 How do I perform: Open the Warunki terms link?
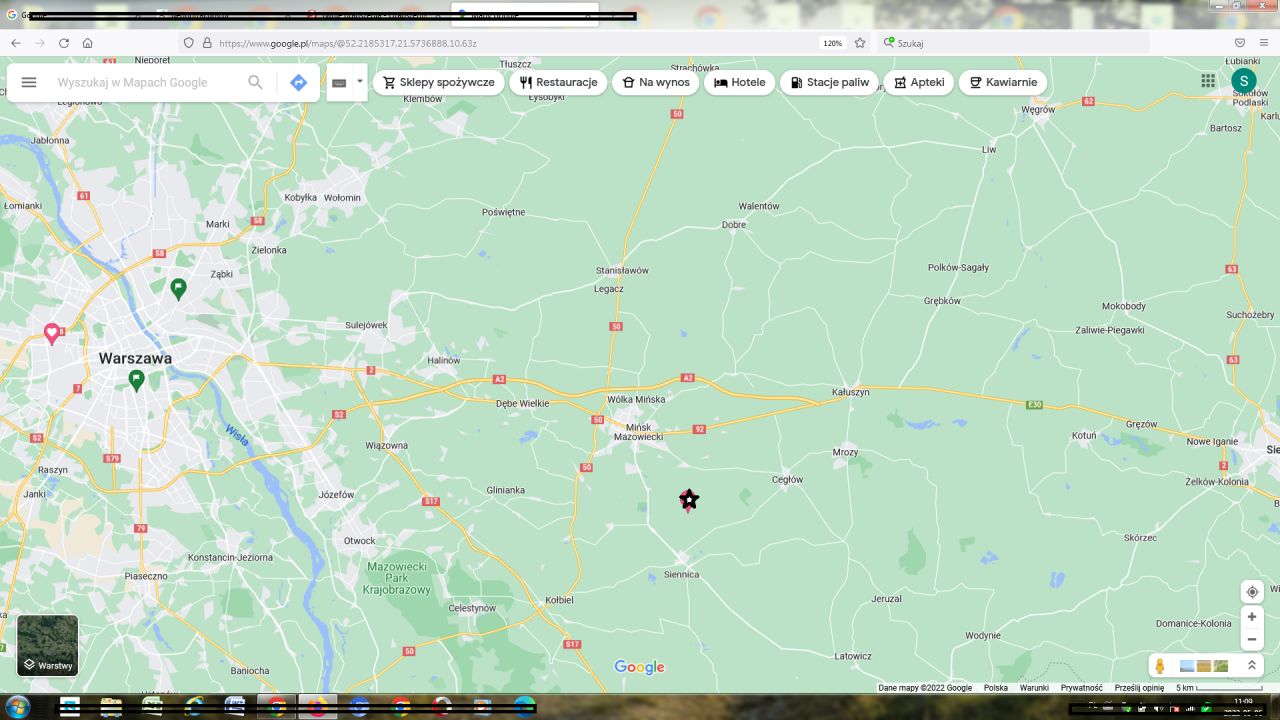click(x=1034, y=688)
